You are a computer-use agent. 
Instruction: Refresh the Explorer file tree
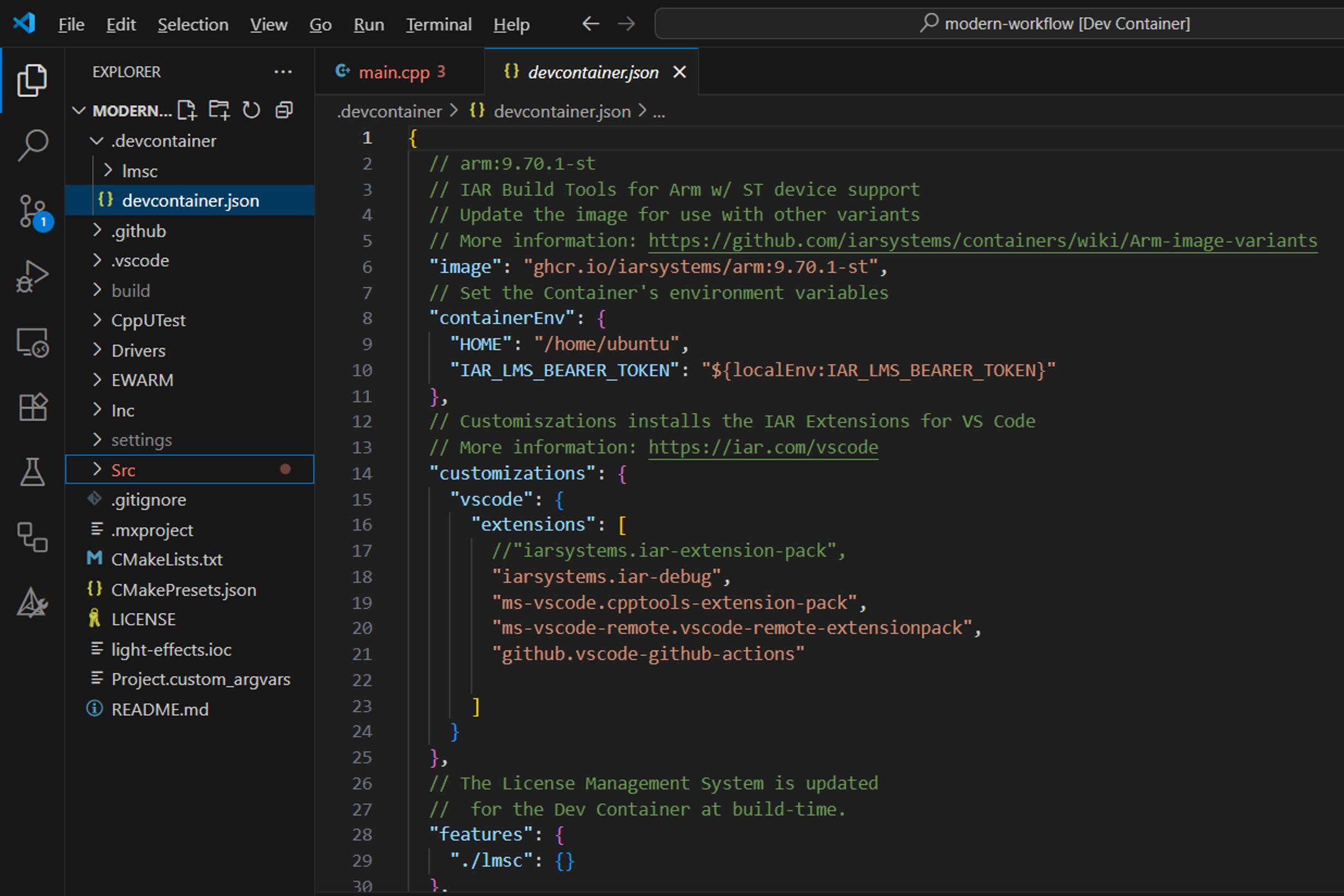pos(251,110)
